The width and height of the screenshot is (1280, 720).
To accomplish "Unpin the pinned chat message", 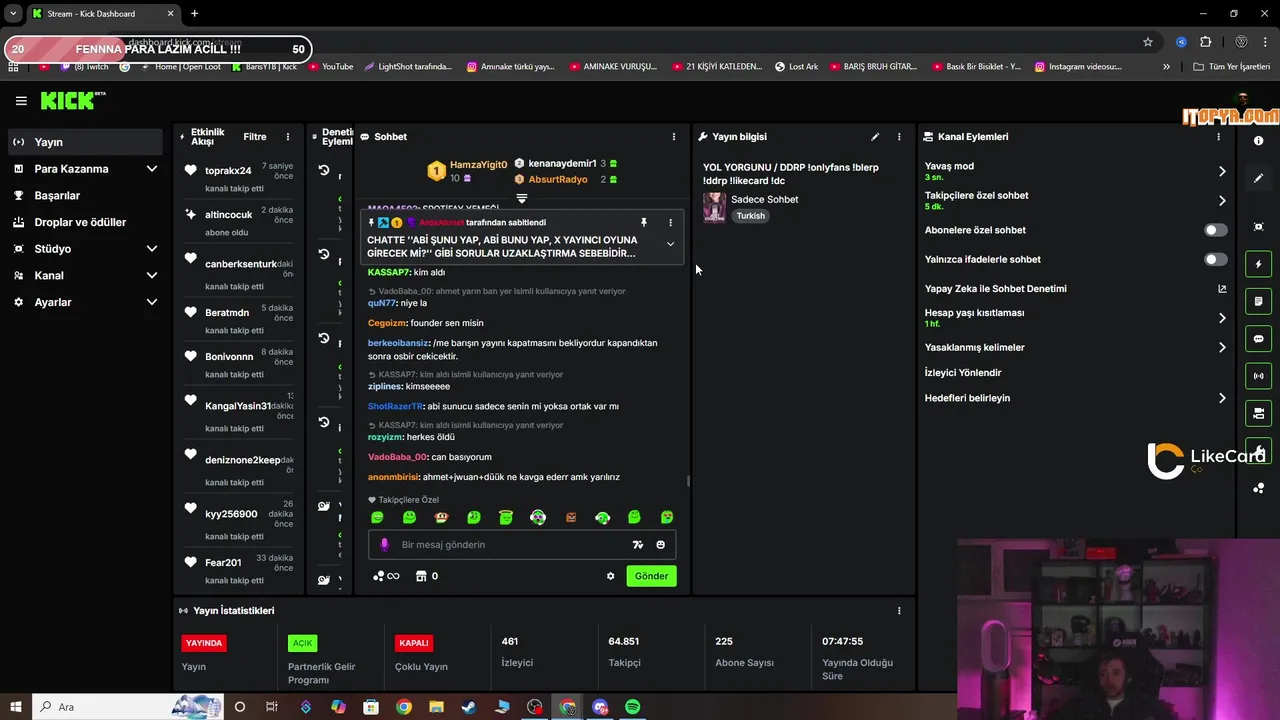I will [644, 222].
